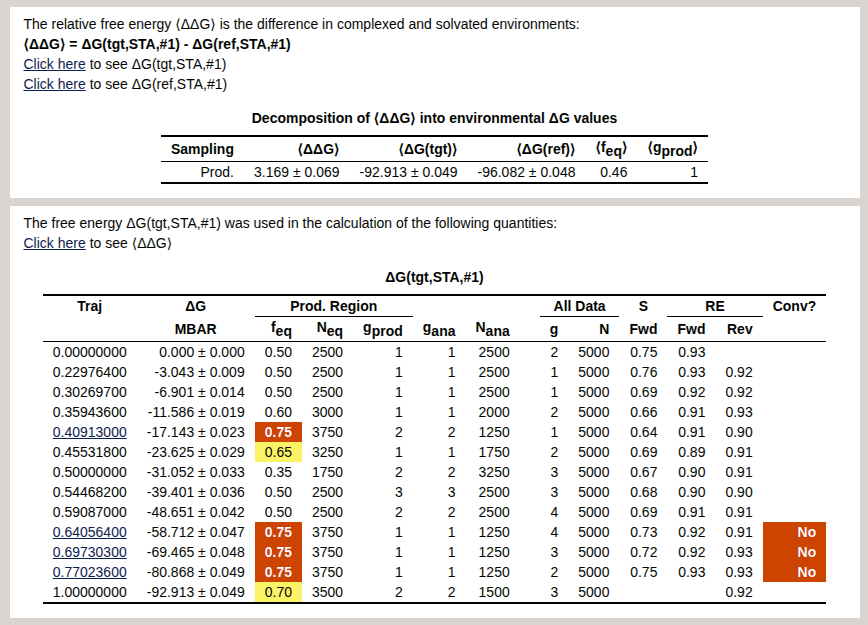This screenshot has width=868, height=625.
Task: Open the ΔG(tgt,STA,#1) link via top Click here
Action: (54, 63)
